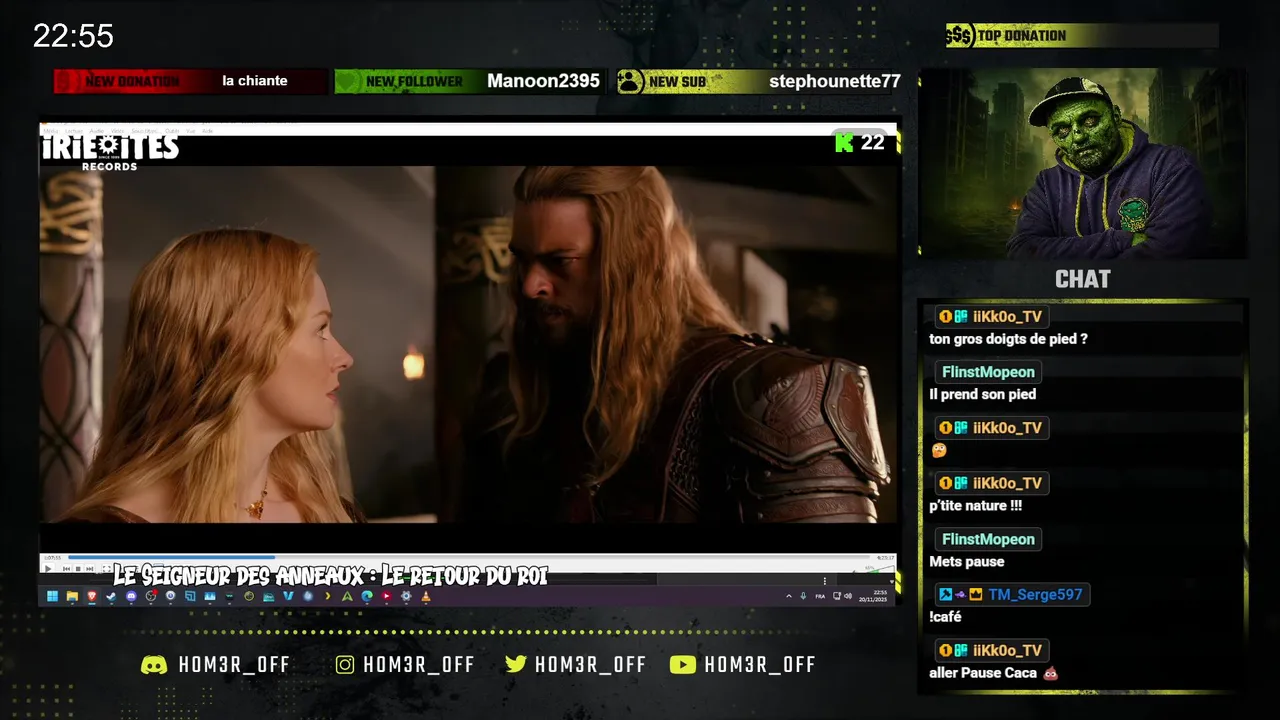Stop playback with VLC stop button

point(78,569)
